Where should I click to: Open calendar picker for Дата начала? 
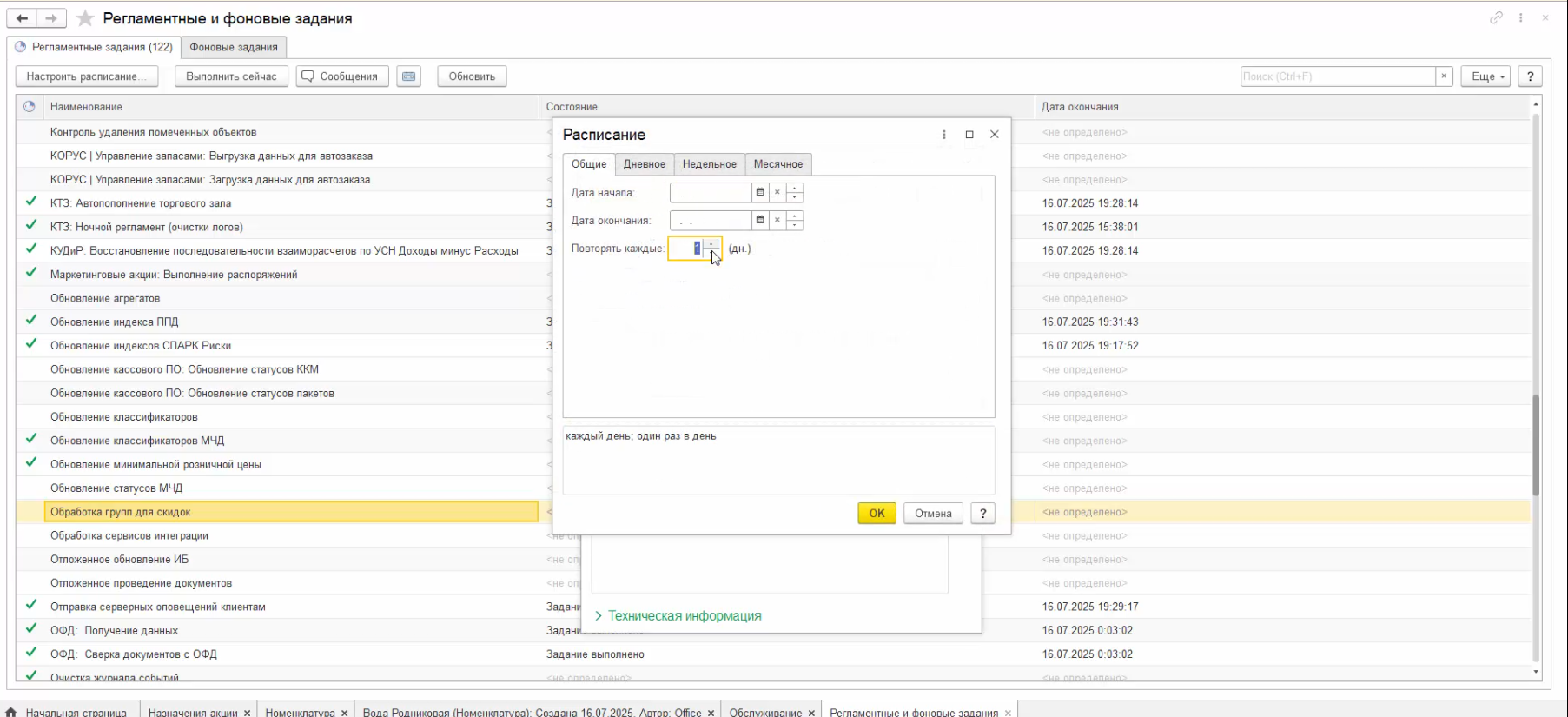(x=760, y=193)
